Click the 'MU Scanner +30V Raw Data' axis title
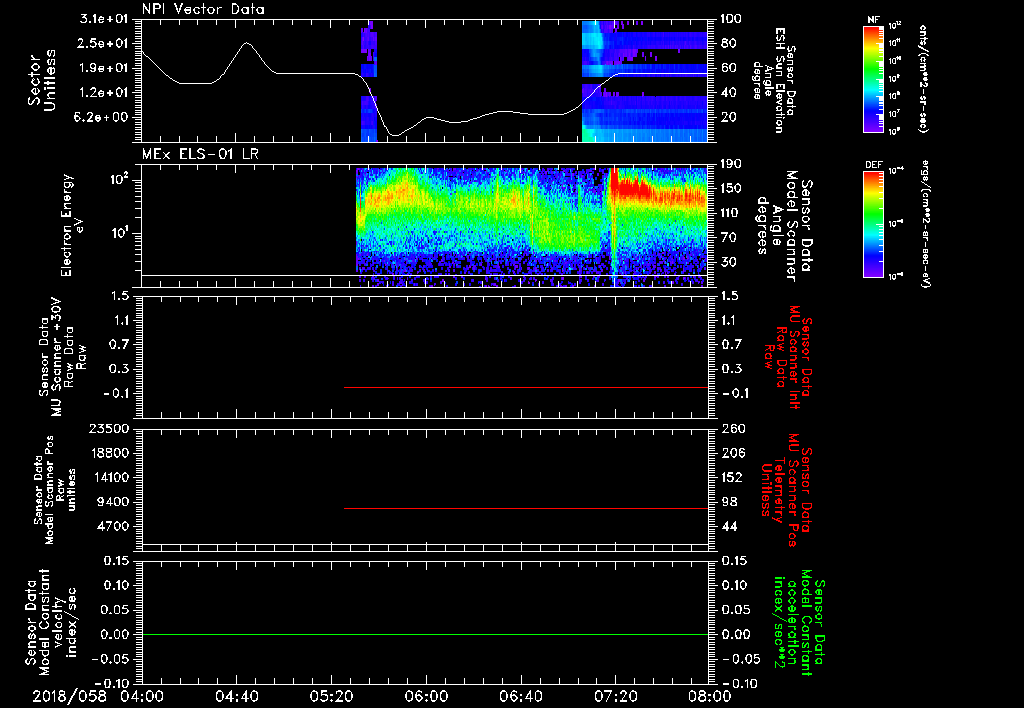The height and width of the screenshot is (708, 1024). [63, 357]
